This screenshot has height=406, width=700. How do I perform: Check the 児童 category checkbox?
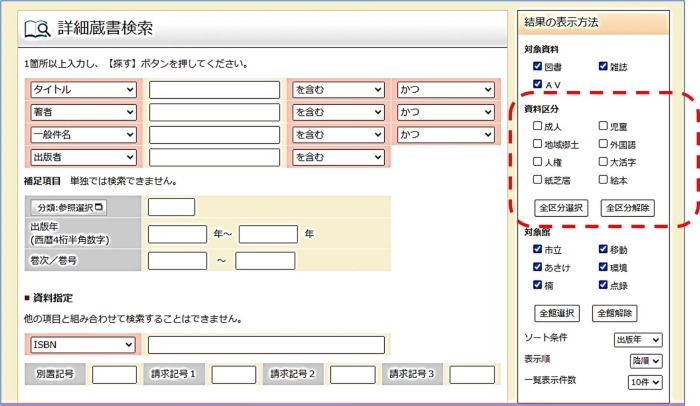603,126
